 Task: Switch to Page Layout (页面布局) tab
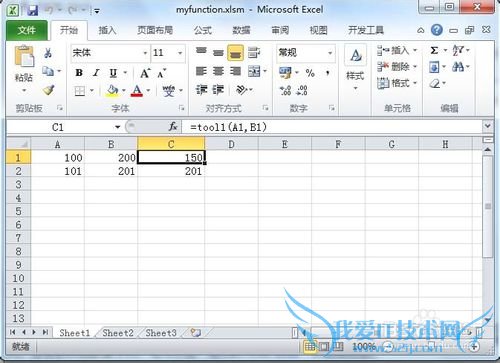click(155, 30)
